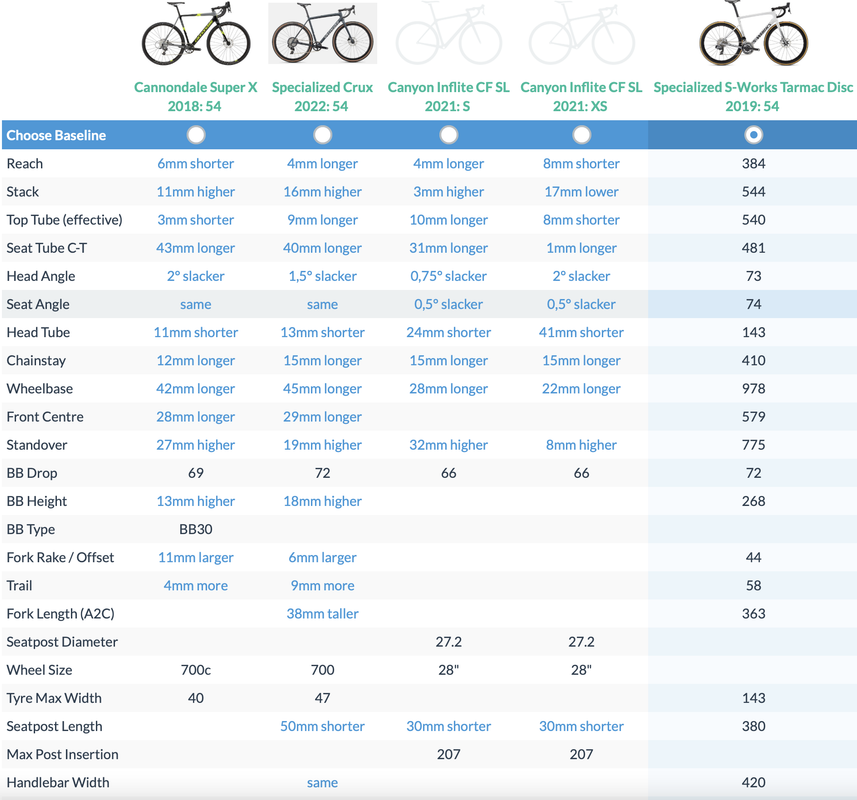This screenshot has height=800, width=857.
Task: Click the Trail row label
Action: click(x=19, y=586)
